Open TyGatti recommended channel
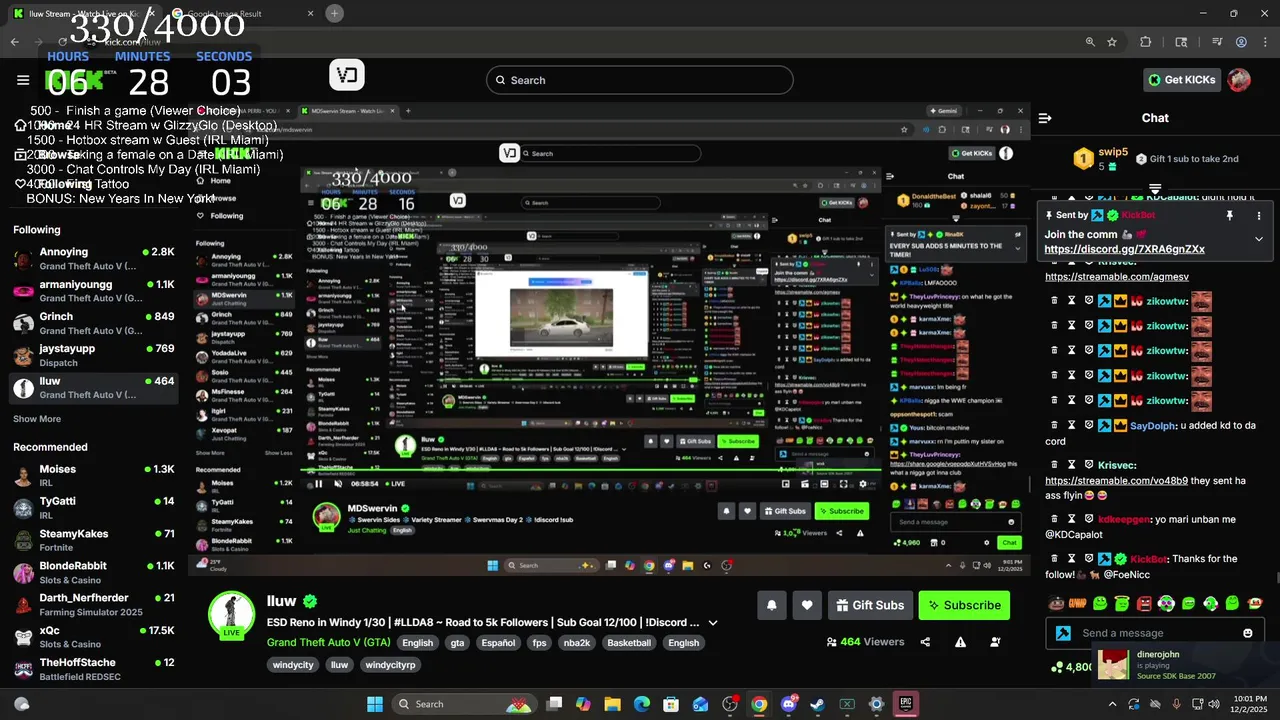The image size is (1280, 720). tap(94, 507)
